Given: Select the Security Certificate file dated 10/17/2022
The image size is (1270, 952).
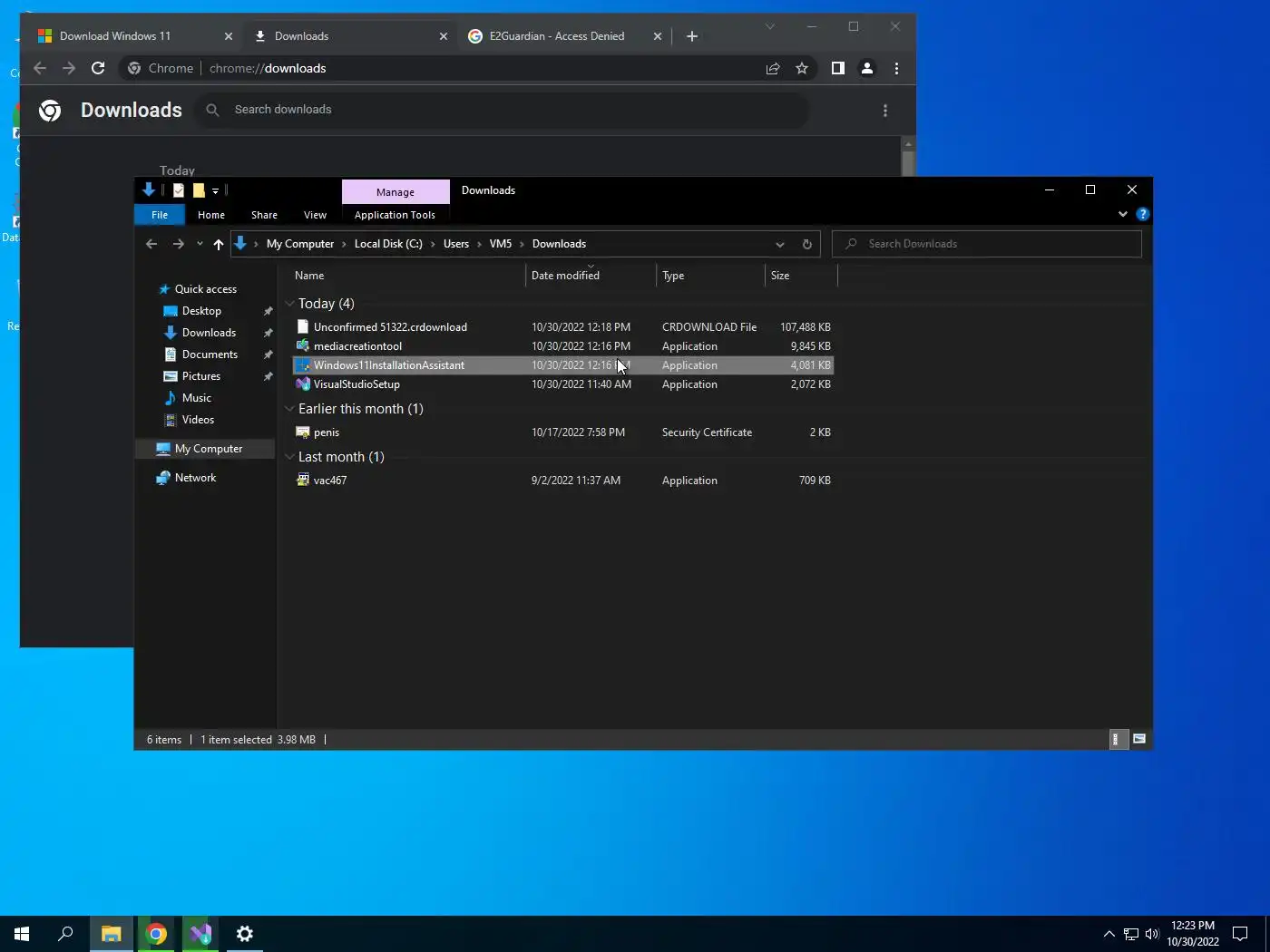Looking at the screenshot, I should coord(562,432).
